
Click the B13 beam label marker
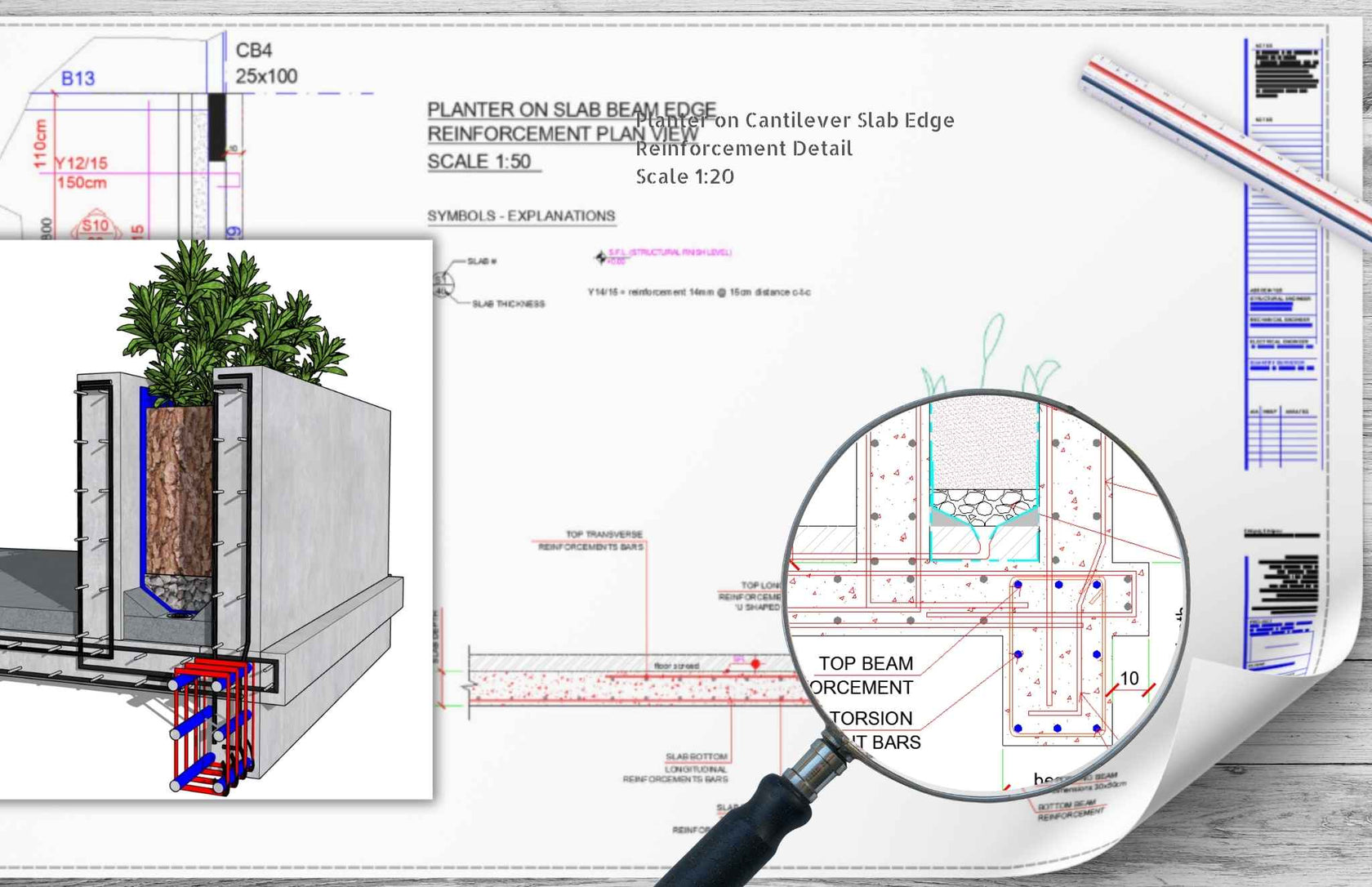tap(78, 78)
